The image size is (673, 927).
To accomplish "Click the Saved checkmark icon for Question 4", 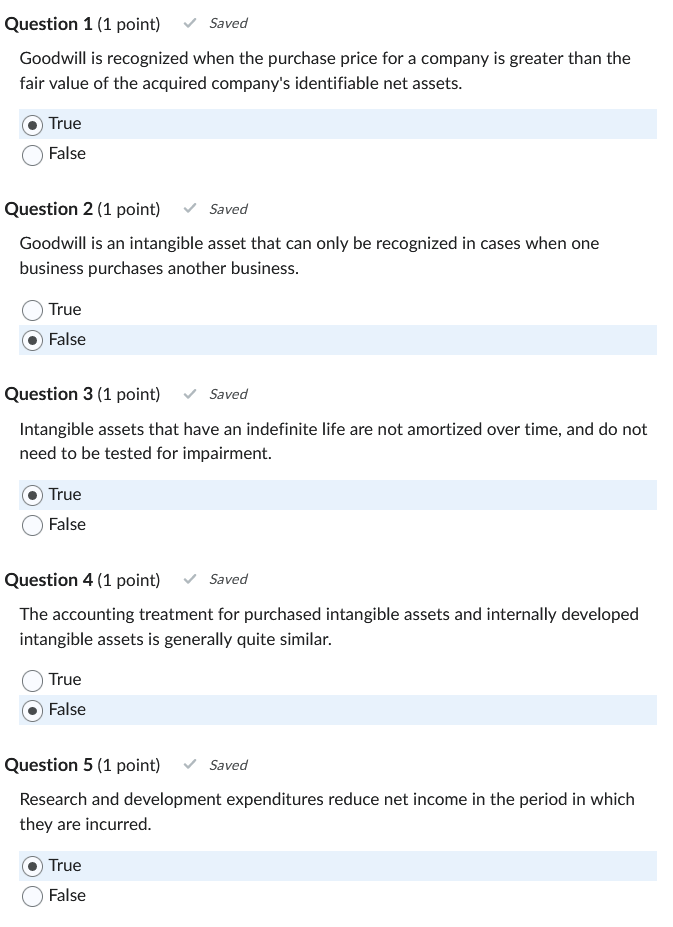I will (190, 578).
